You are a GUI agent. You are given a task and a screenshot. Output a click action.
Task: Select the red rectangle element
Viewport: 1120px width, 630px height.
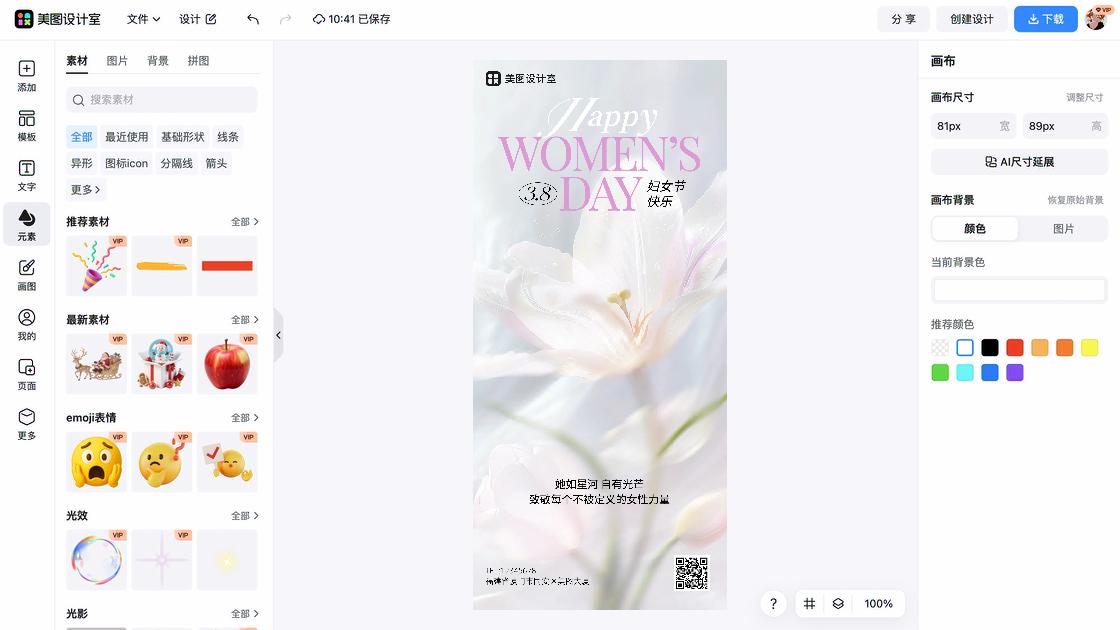227,266
